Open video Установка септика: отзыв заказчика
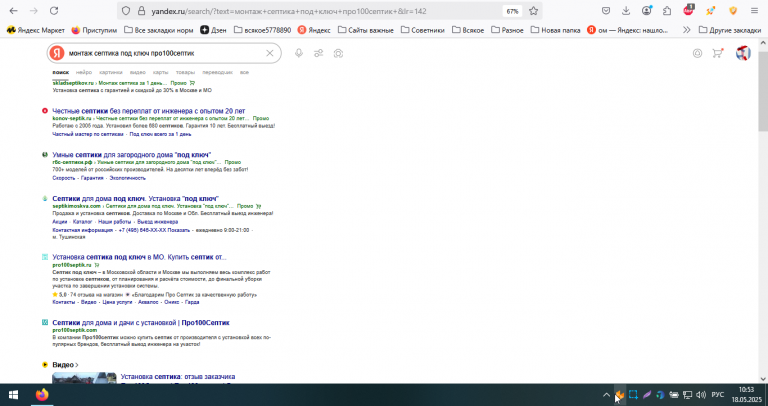This screenshot has height=406, width=768. 178,377
